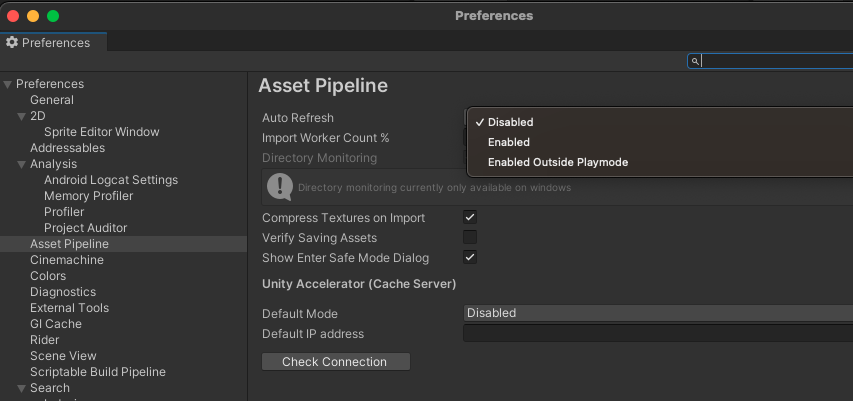Enable the Verify Saving Assets checkbox

click(470, 238)
